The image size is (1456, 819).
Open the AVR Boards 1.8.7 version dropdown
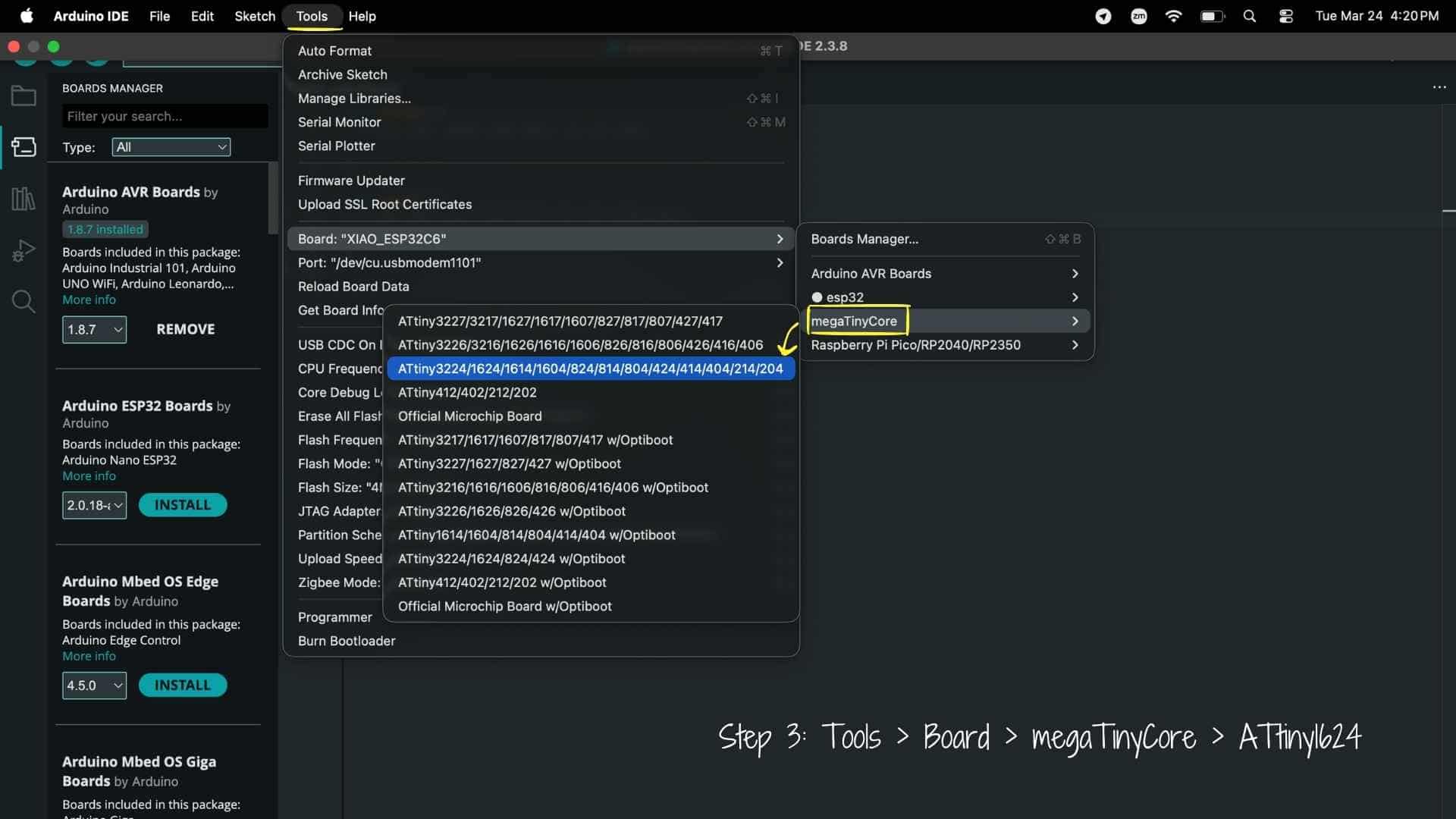pyautogui.click(x=94, y=330)
